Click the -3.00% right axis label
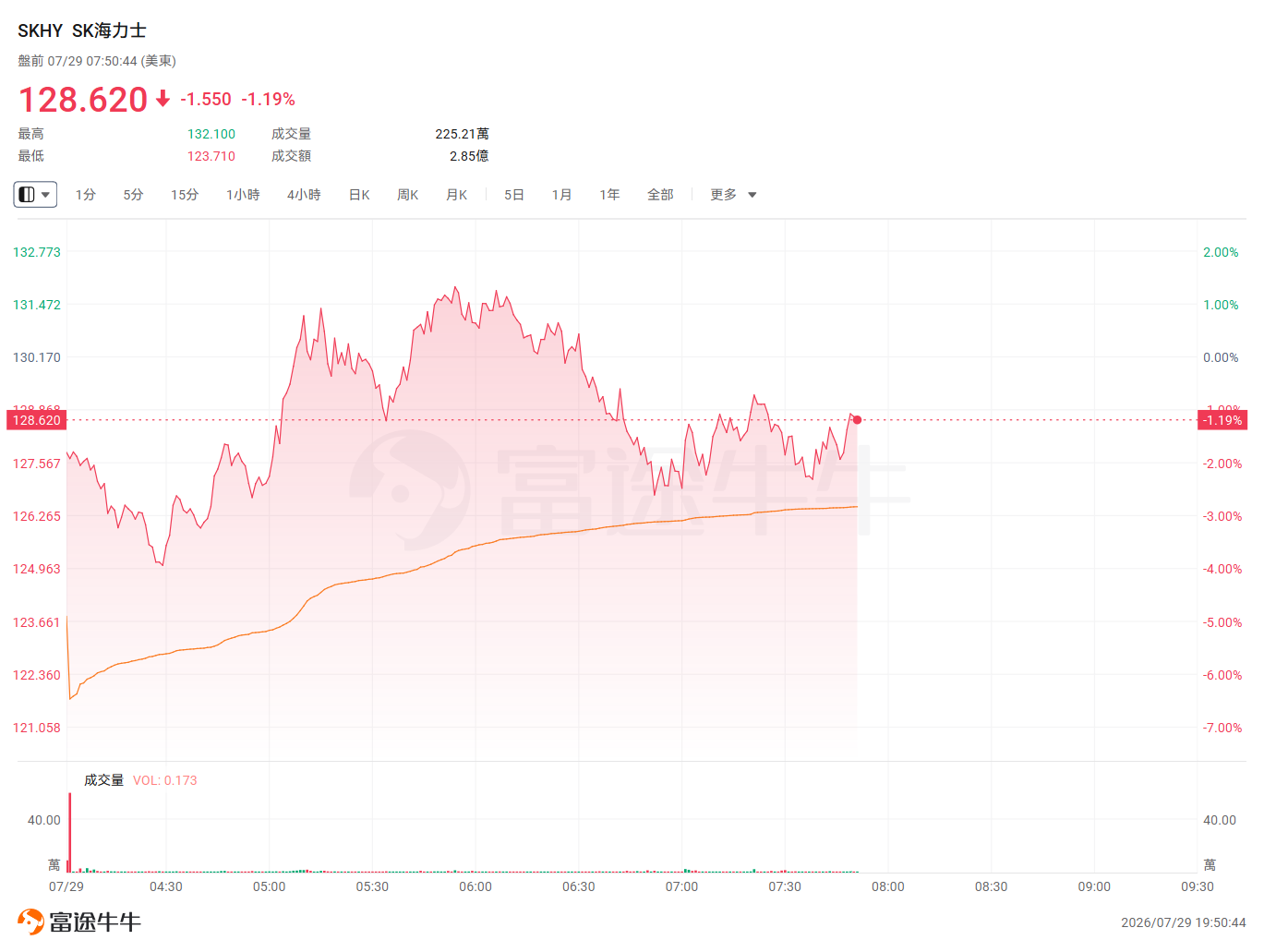This screenshot has height=952, width=1264. (x=1222, y=516)
